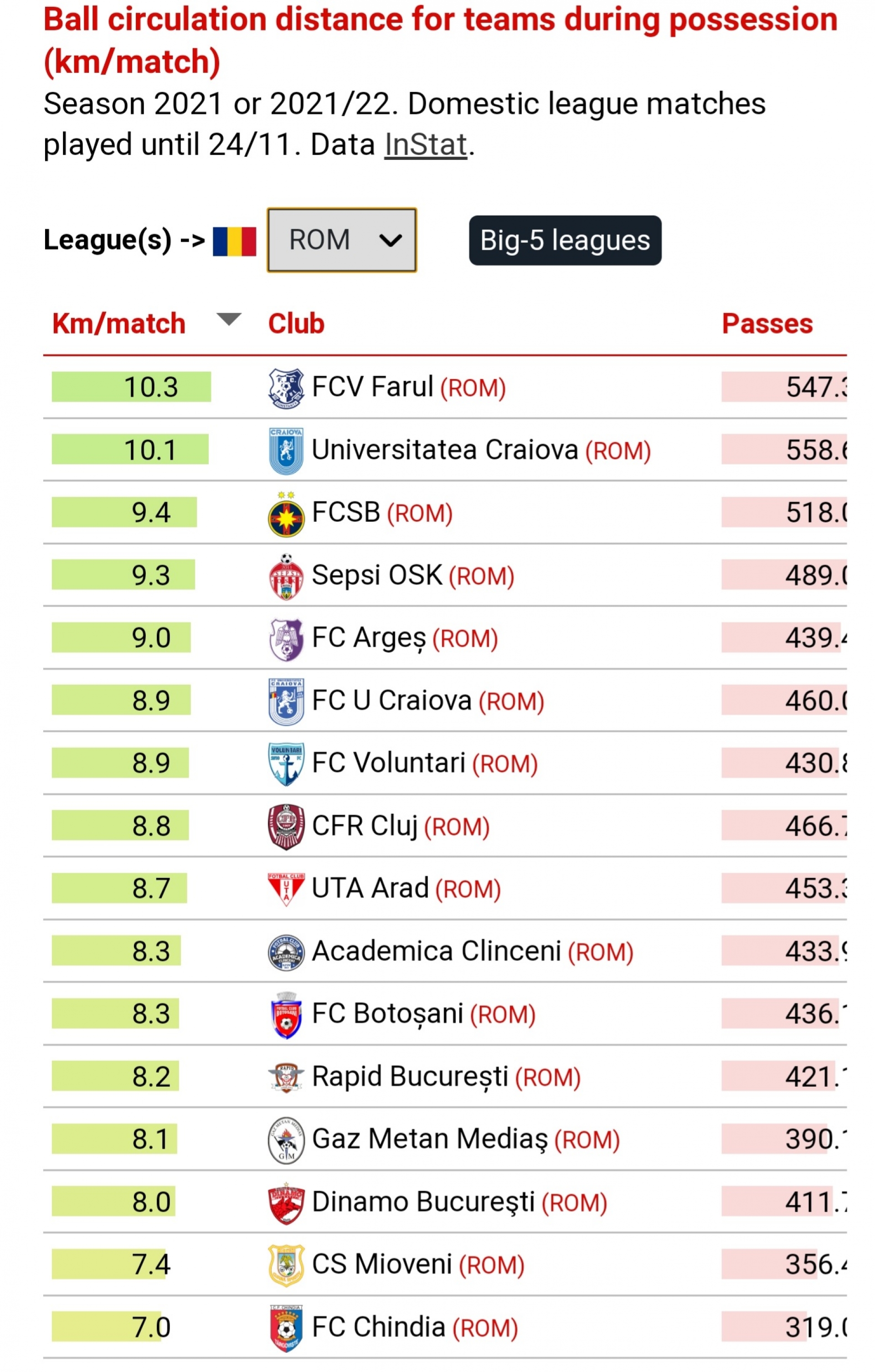Image resolution: width=875 pixels, height=1372 pixels.
Task: Toggle the Km/match sort arrow
Action: pos(229,319)
